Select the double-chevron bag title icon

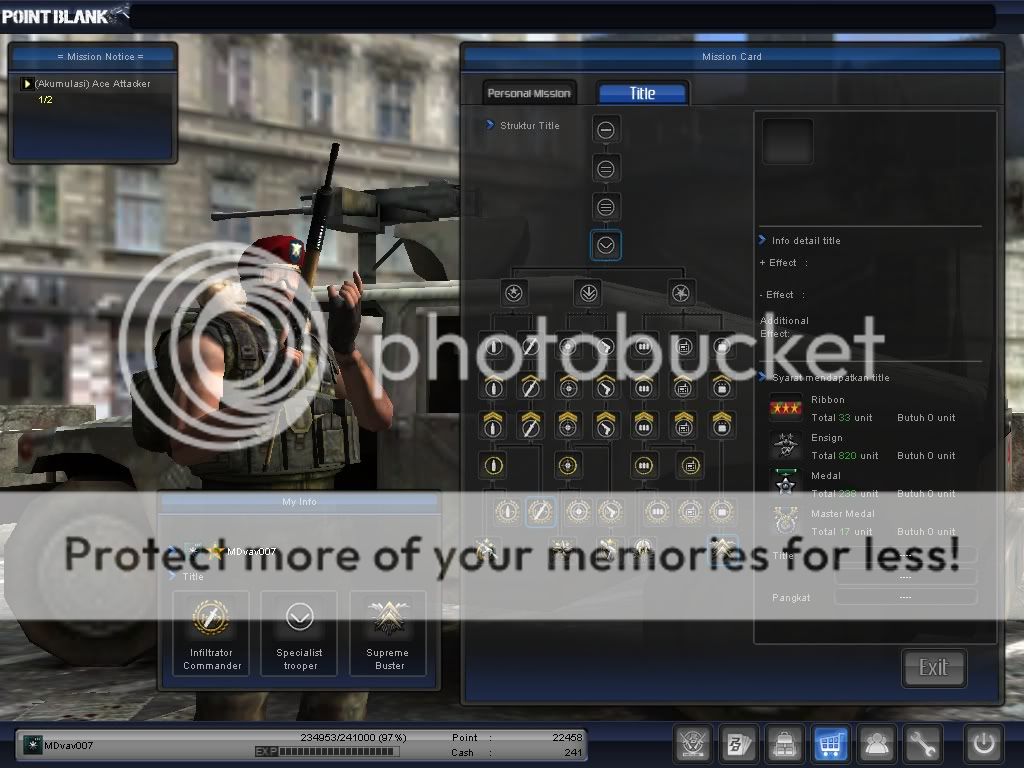[x=722, y=424]
